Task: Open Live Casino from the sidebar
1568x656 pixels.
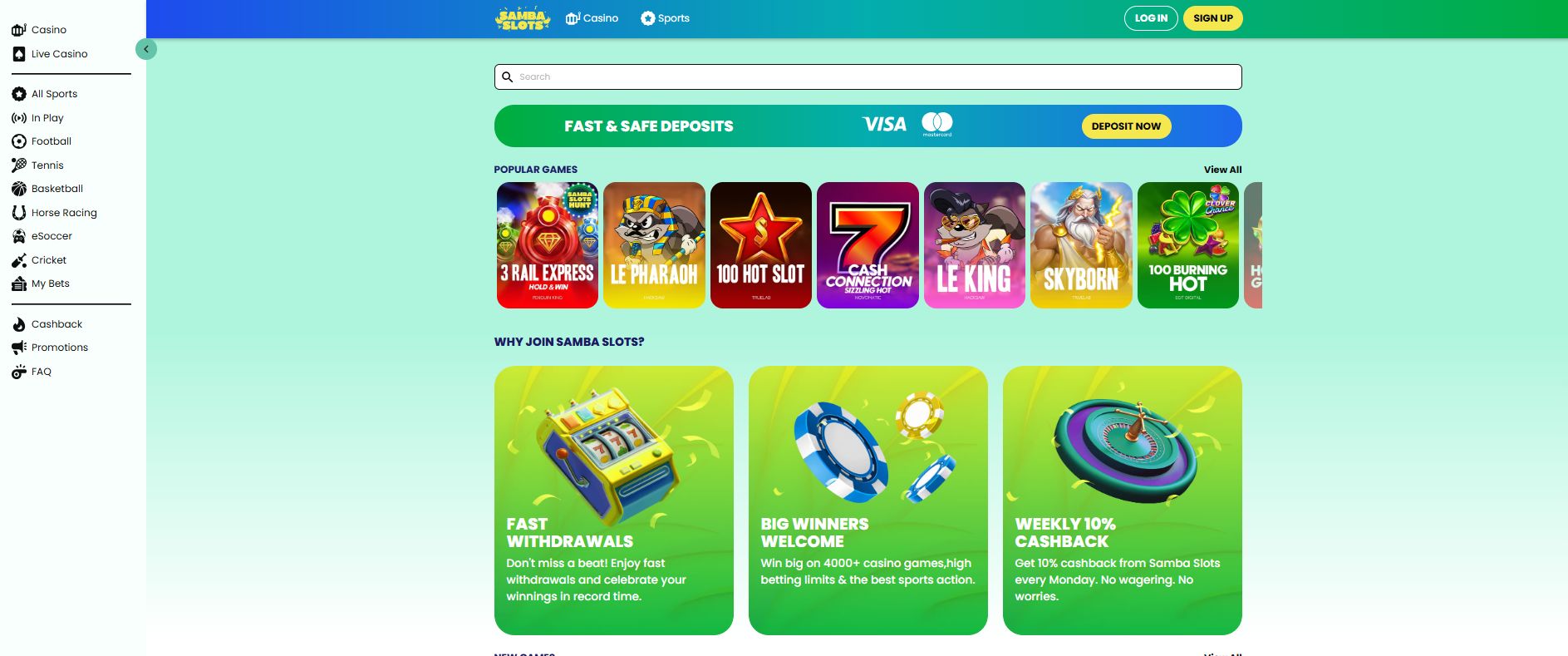Action: point(50,54)
